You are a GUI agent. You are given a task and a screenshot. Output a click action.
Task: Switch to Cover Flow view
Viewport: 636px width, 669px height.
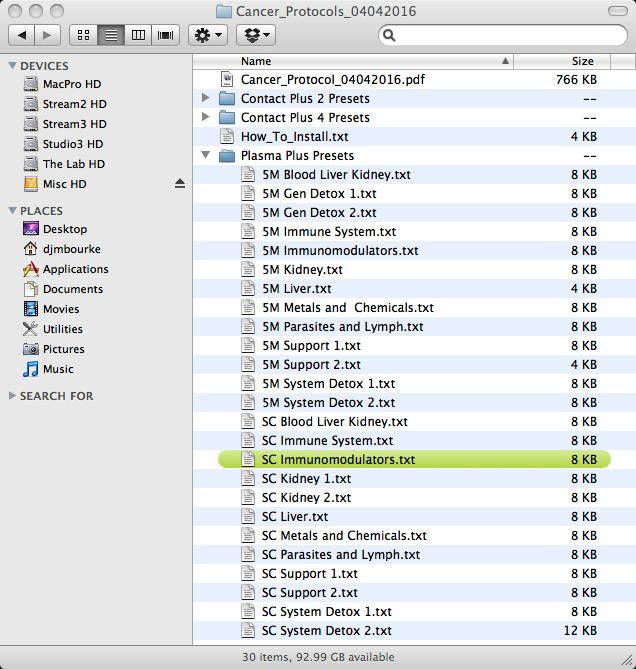(x=166, y=35)
